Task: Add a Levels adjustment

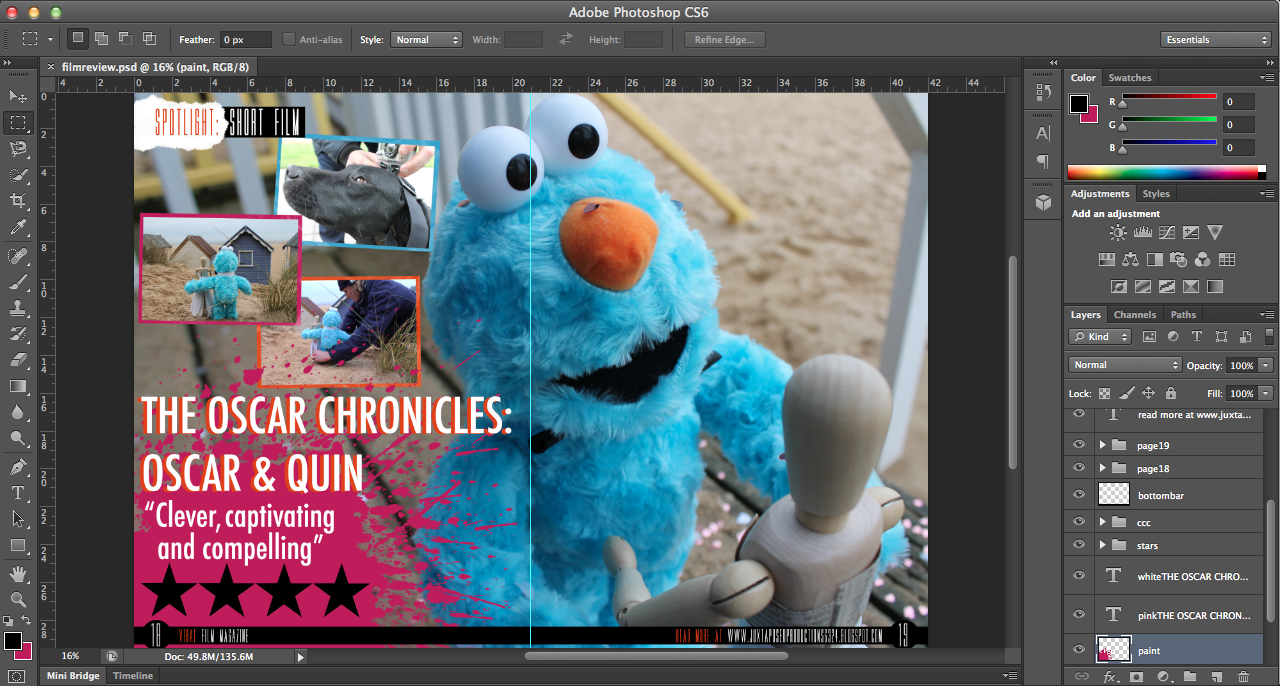Action: (x=1142, y=232)
